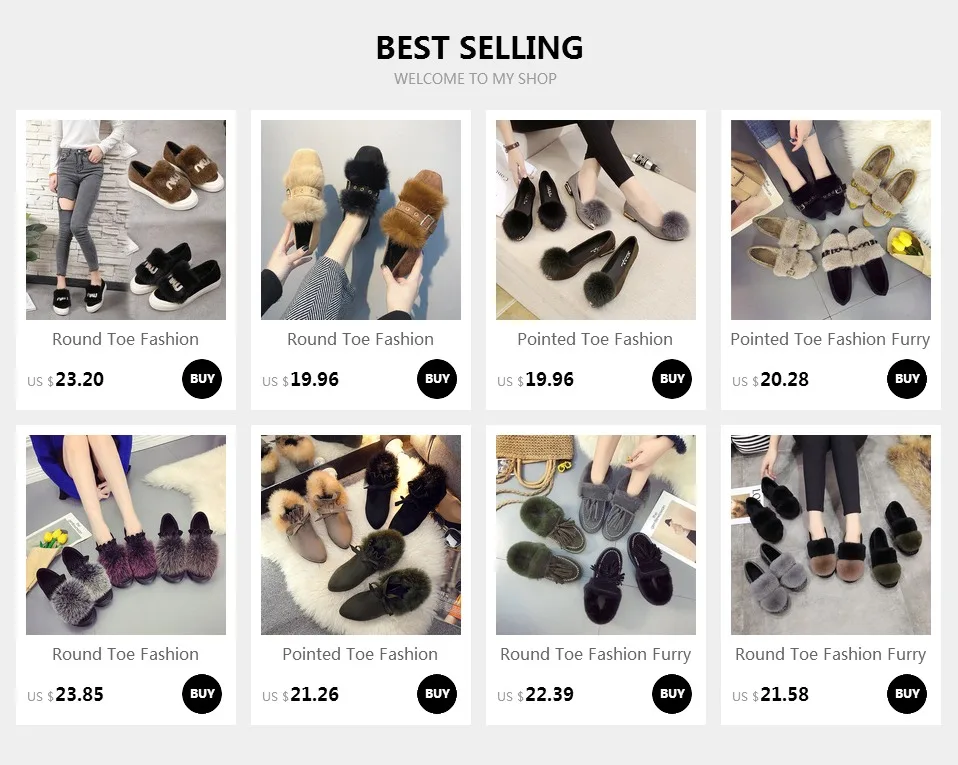This screenshot has height=765, width=958.
Task: Click the US $23.85 price label
Action: (x=65, y=695)
